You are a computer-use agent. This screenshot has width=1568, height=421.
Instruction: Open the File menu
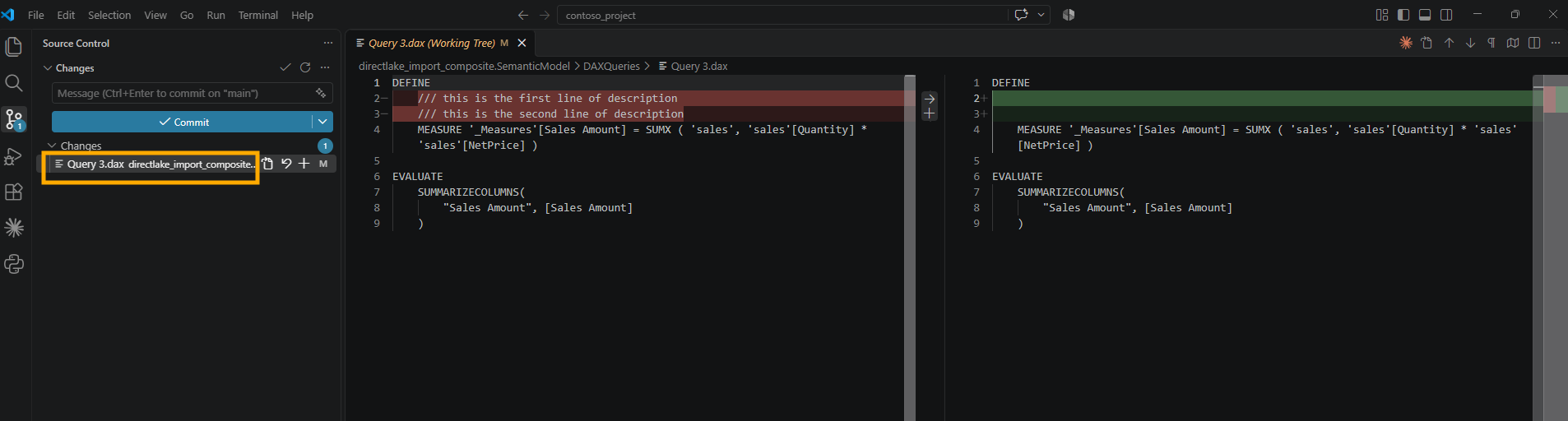pyautogui.click(x=36, y=15)
